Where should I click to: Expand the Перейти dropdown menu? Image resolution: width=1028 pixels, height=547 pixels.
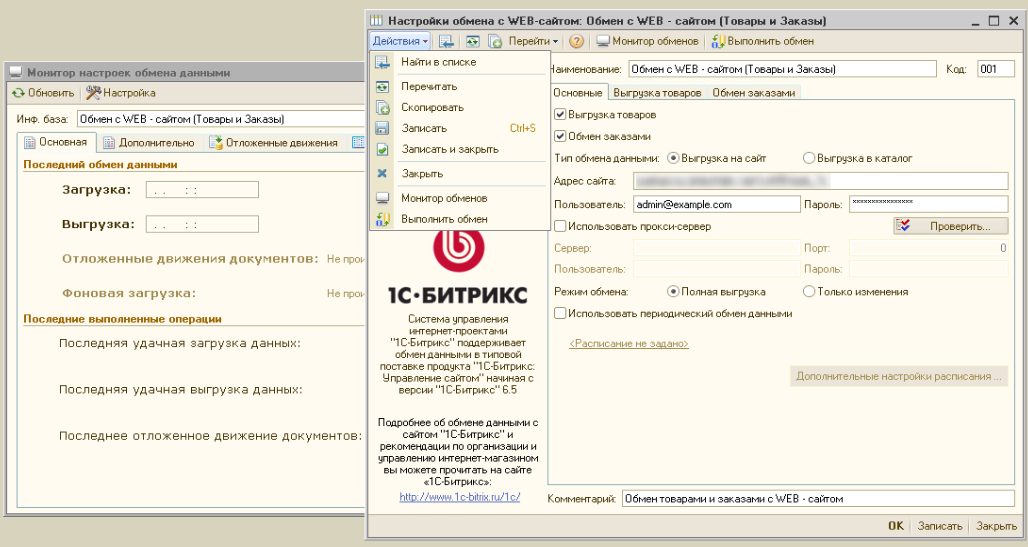532,41
